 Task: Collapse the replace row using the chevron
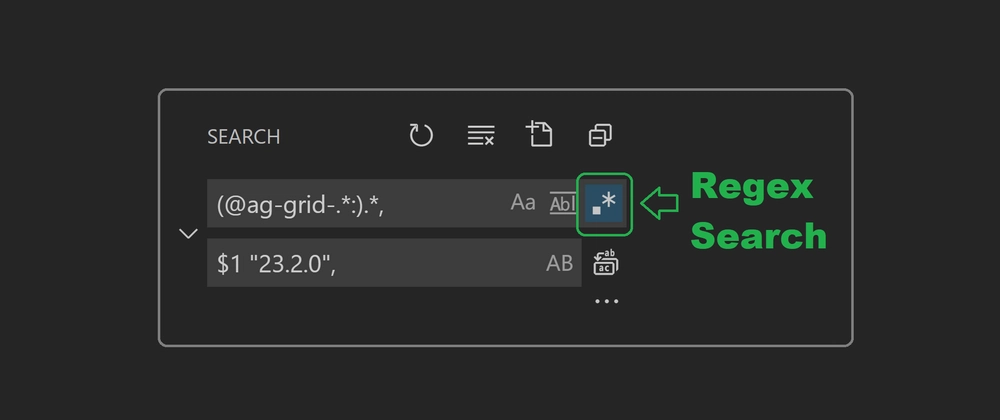click(x=188, y=234)
